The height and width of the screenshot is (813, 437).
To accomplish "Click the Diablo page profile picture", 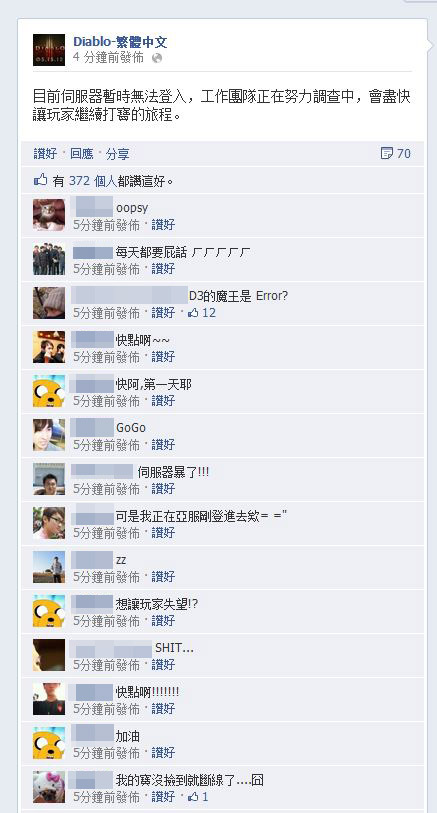I will coord(49,50).
